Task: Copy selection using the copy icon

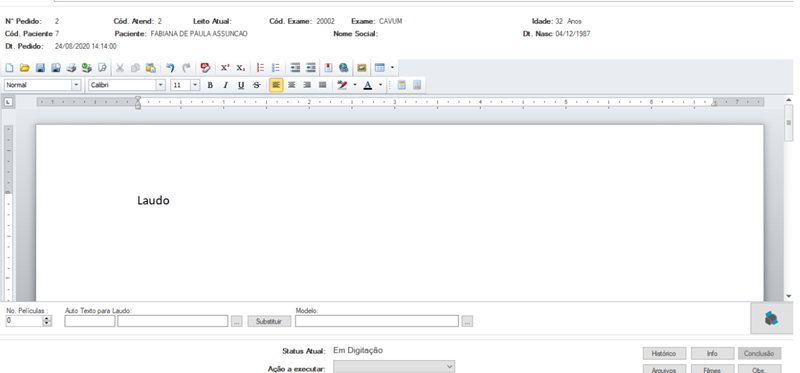Action: (x=135, y=67)
